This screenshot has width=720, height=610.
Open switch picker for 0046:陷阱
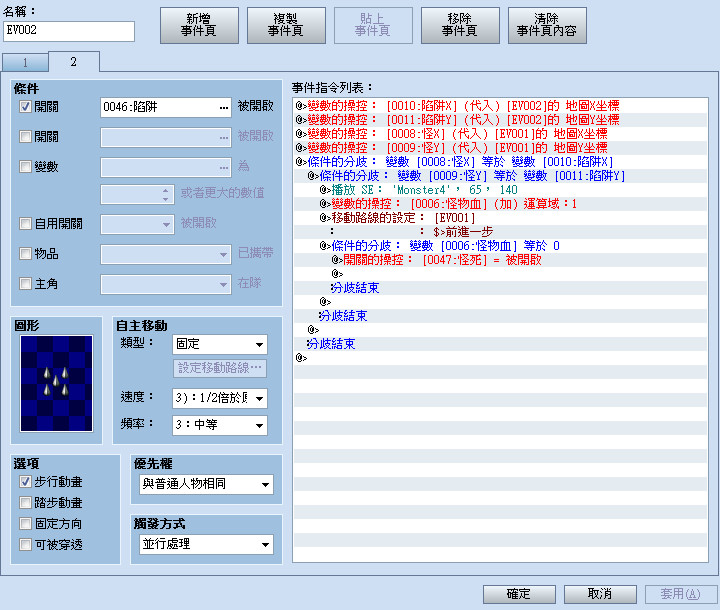(x=224, y=107)
